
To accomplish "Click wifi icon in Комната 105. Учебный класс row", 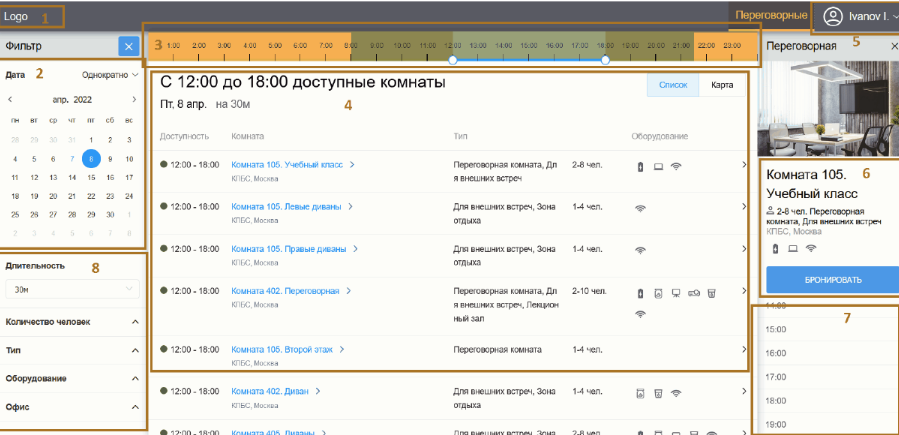I will tap(676, 166).
